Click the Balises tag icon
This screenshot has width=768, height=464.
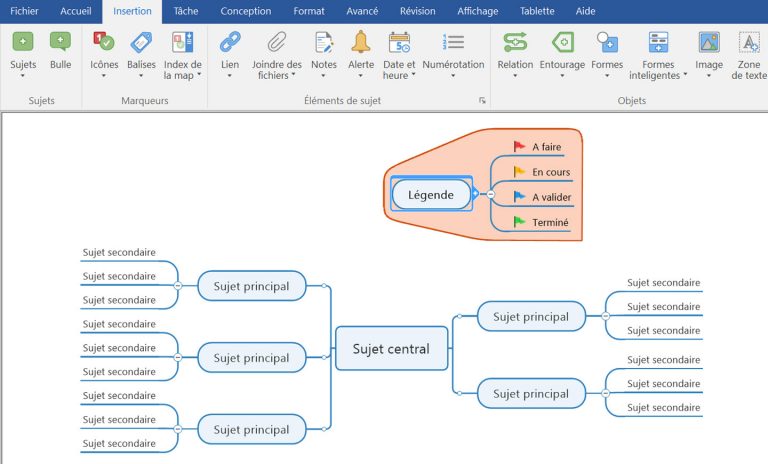141,42
